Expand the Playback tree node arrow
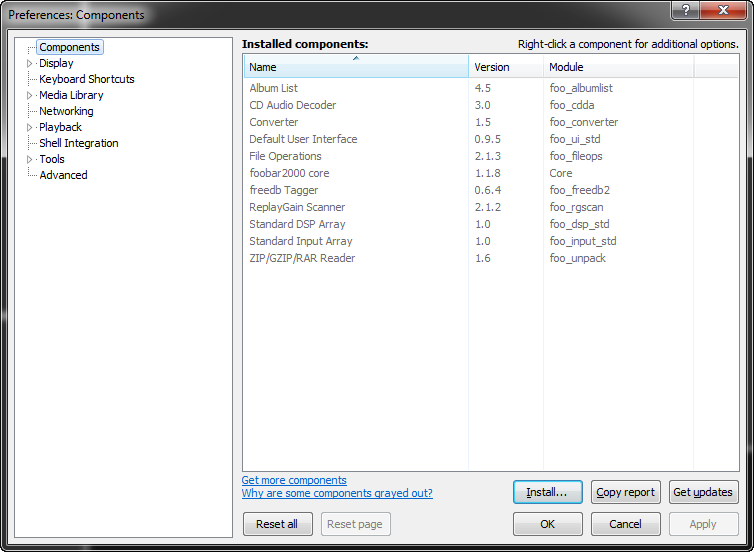The image size is (754, 552). pyautogui.click(x=29, y=127)
